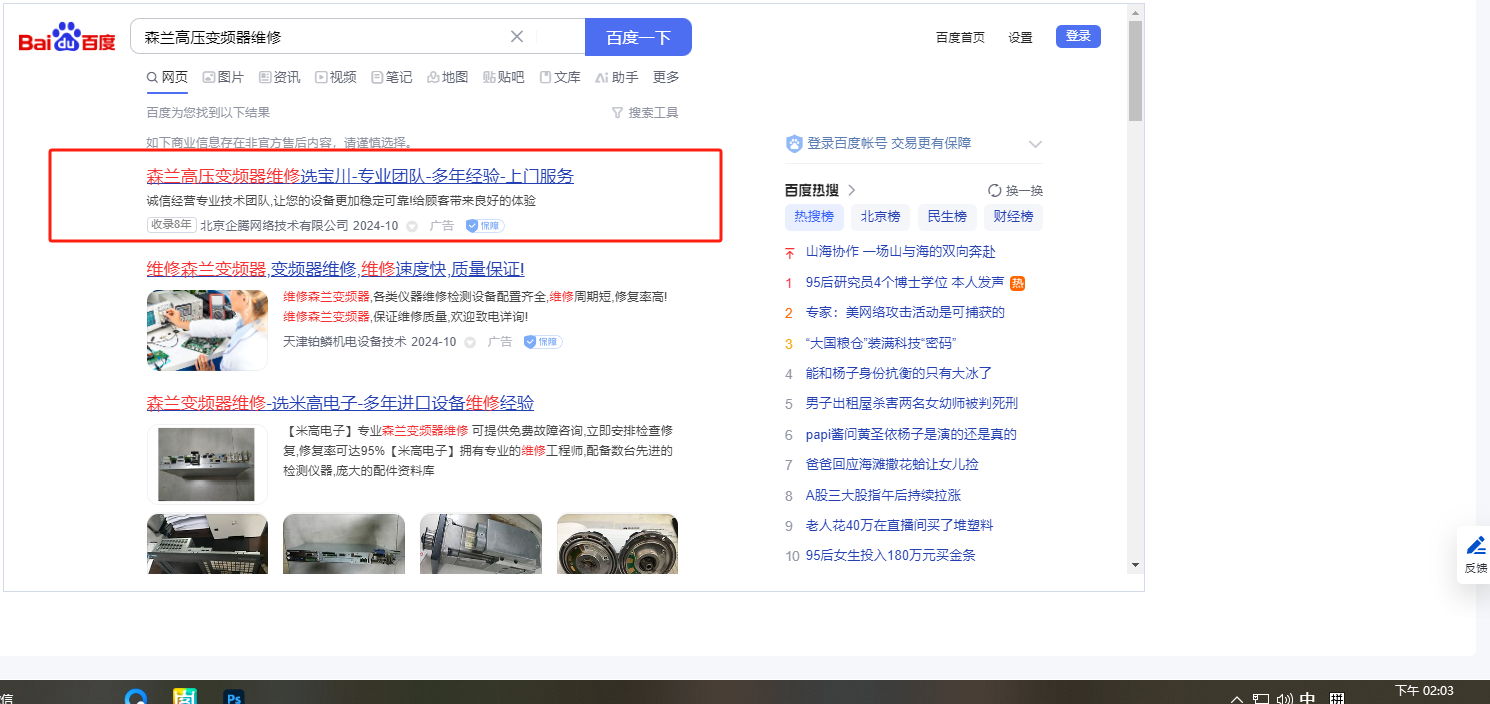Select the 民生榜 hot list tab
This screenshot has width=1490, height=704.
pos(947,216)
